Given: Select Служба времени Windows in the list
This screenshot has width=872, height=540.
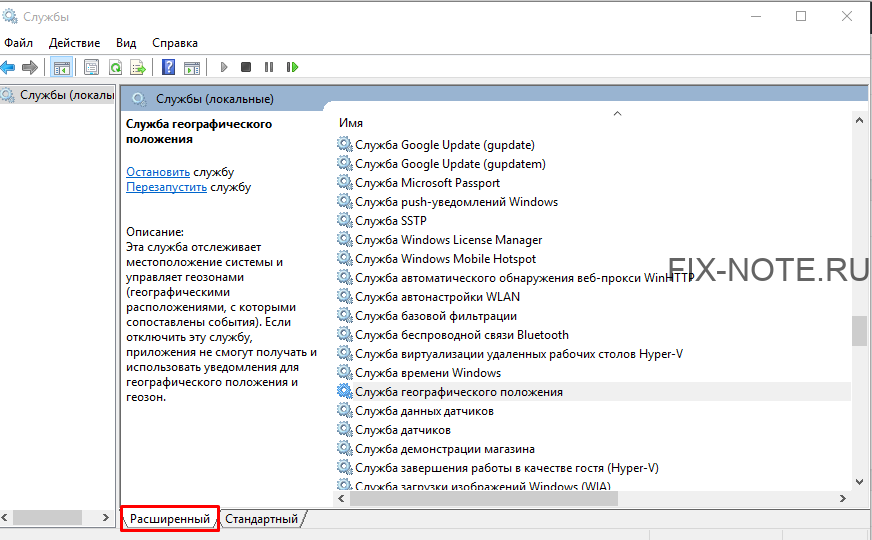Looking at the screenshot, I should (428, 373).
